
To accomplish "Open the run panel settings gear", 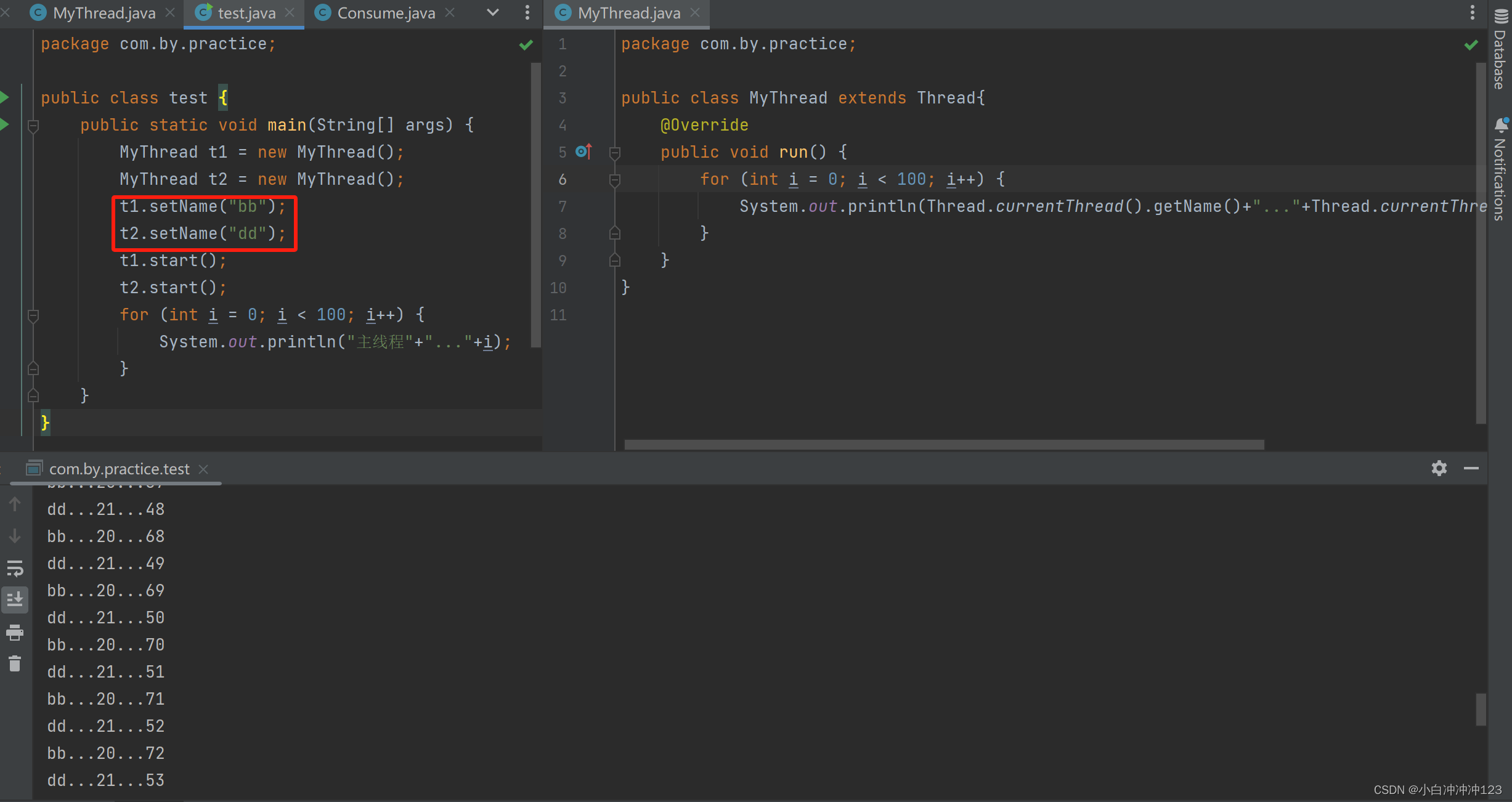I will point(1439,468).
